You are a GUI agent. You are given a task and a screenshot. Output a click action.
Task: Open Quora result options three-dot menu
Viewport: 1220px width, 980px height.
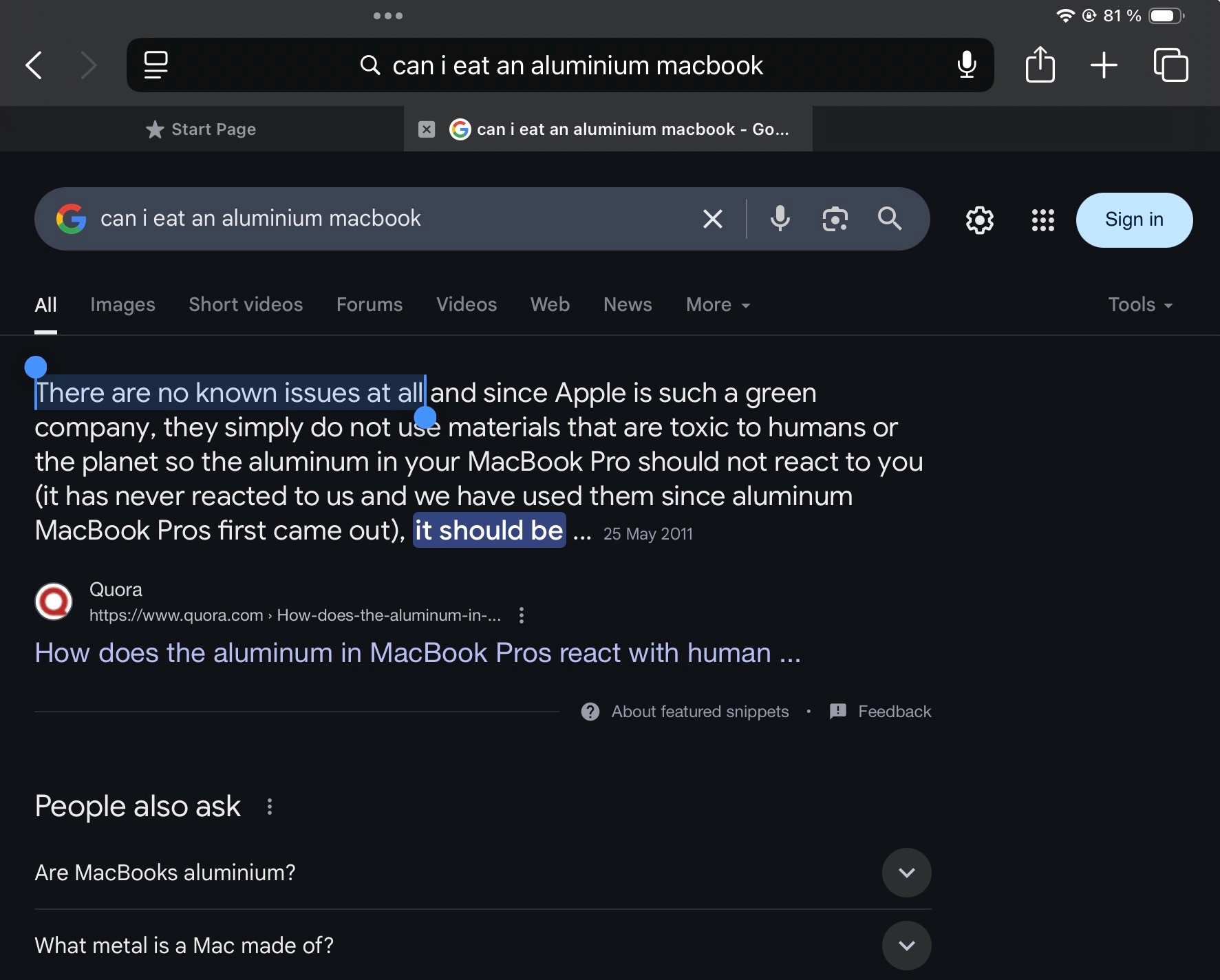[x=522, y=615]
